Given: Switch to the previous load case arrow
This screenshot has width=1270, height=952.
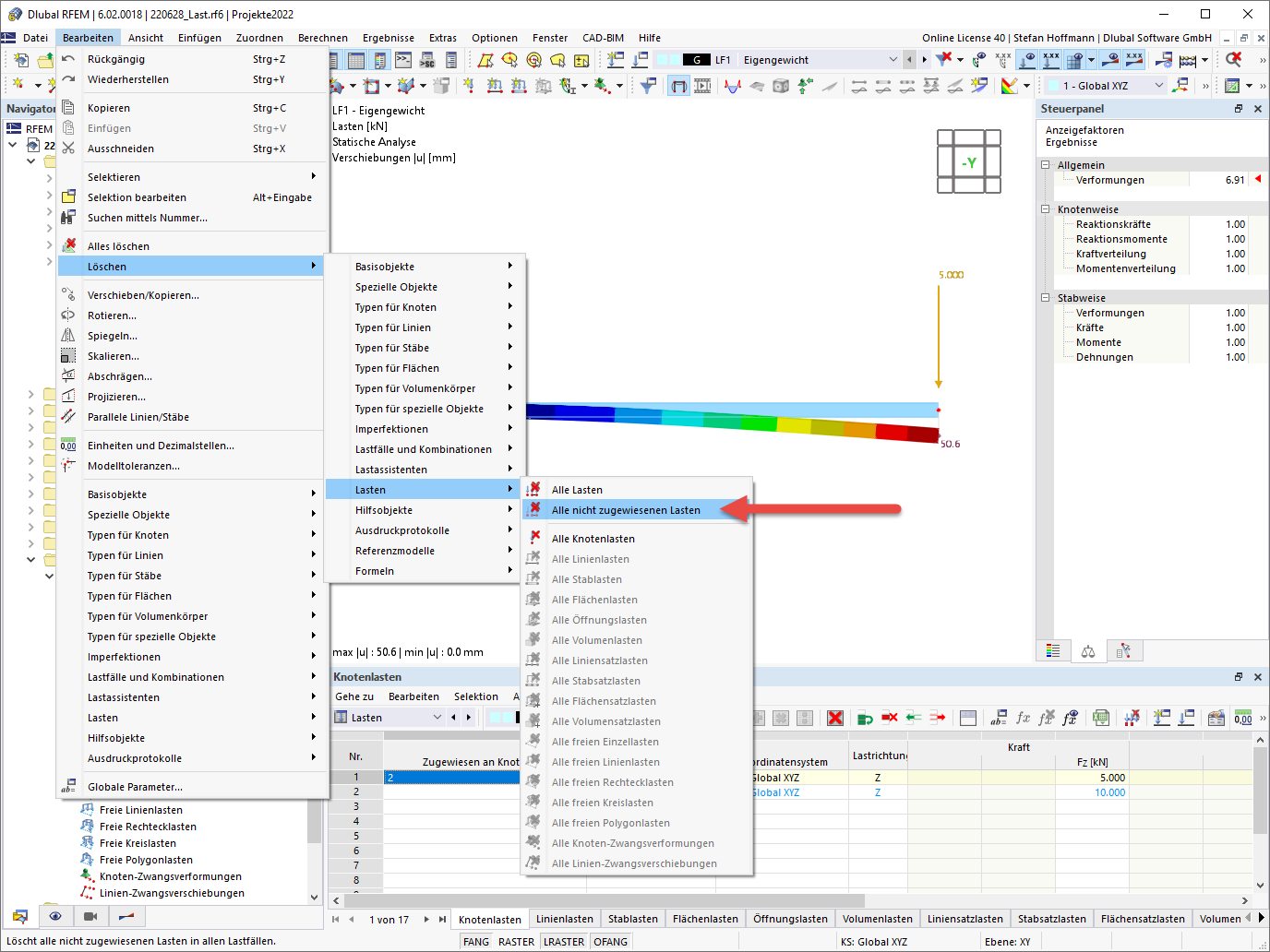Looking at the screenshot, I should pos(909,60).
